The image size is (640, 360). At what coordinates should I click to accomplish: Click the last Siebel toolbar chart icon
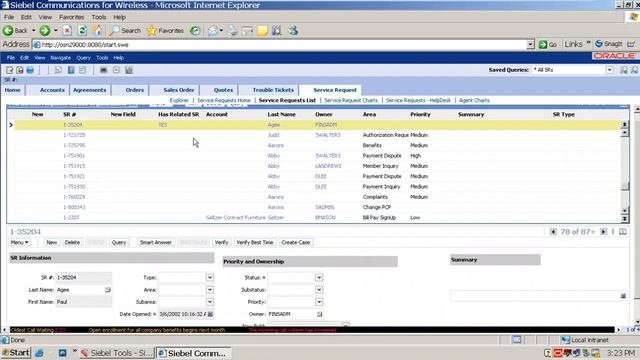click(x=129, y=70)
